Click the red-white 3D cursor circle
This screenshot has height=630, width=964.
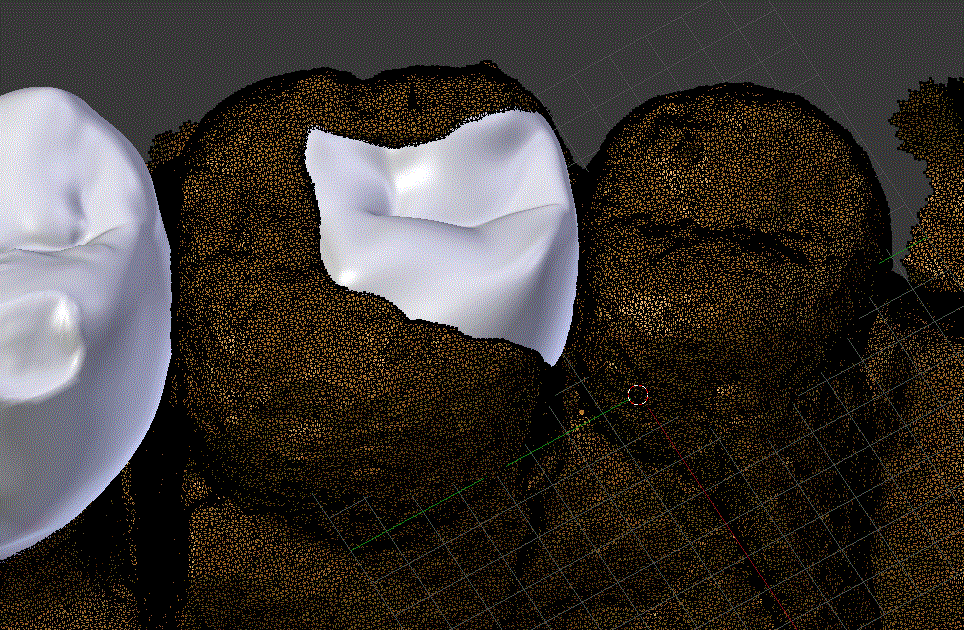[638, 394]
